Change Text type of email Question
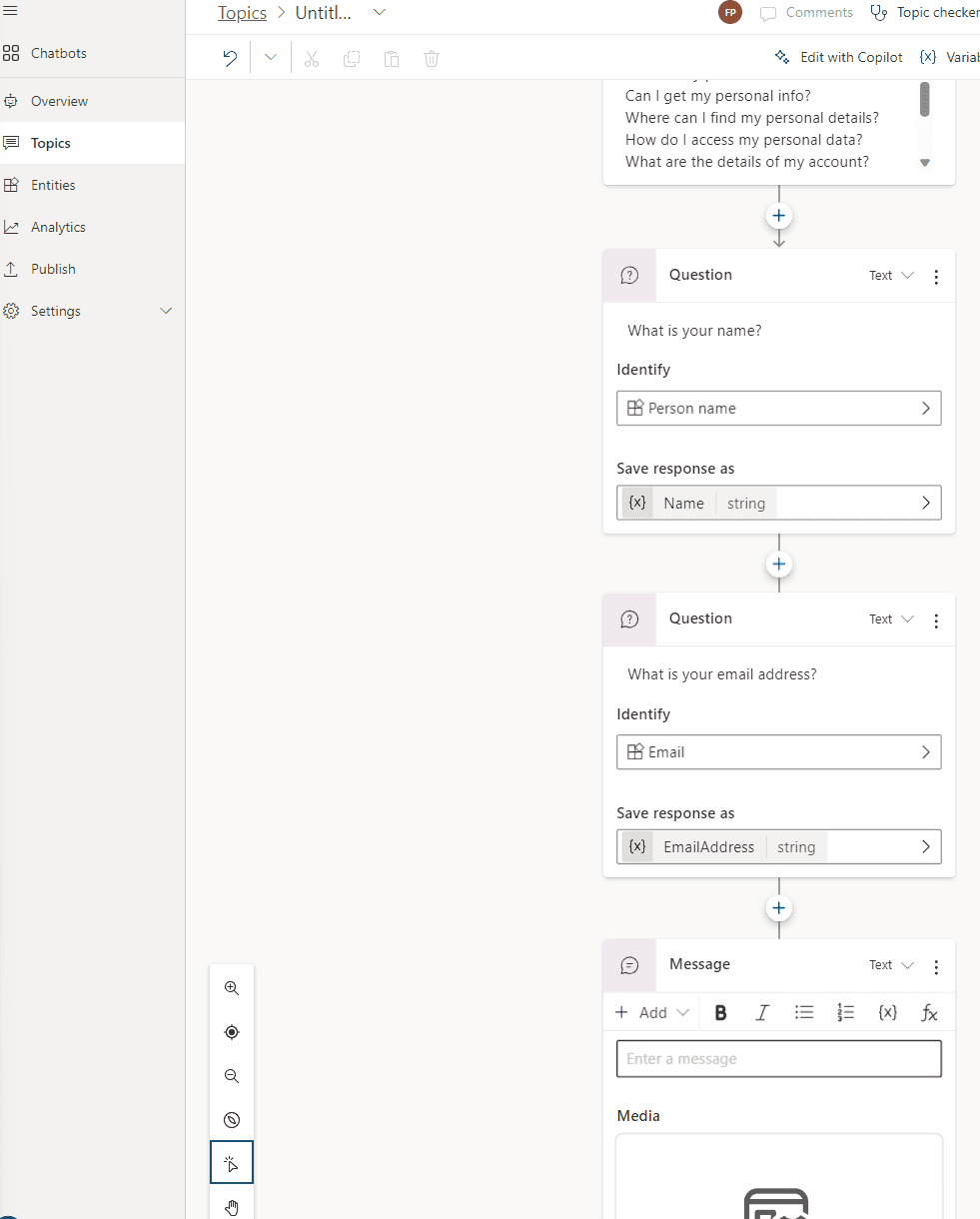Viewport: 980px width, 1219px height. (891, 619)
